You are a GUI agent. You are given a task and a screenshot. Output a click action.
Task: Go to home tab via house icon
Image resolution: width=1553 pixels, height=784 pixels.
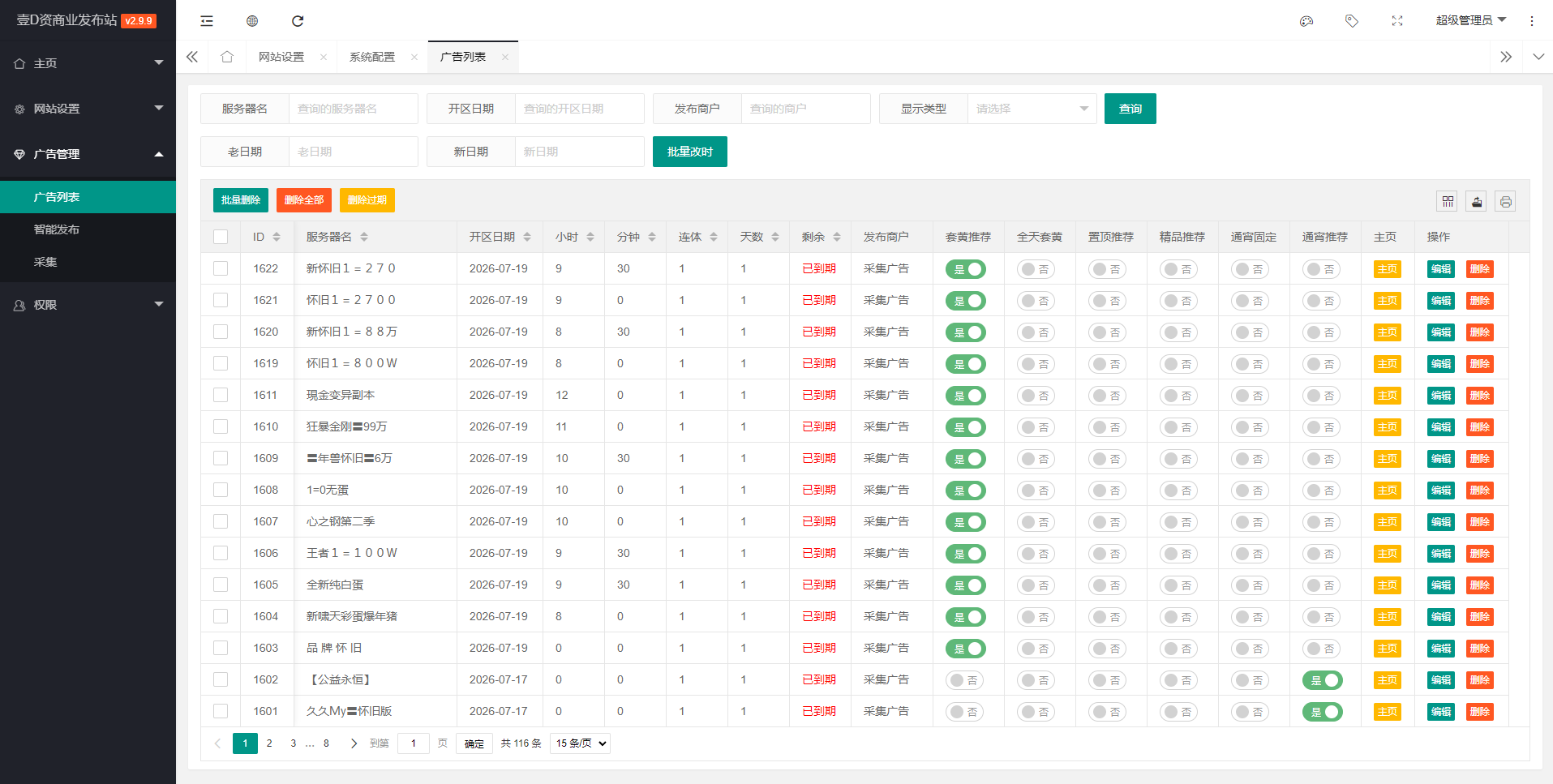pos(227,57)
